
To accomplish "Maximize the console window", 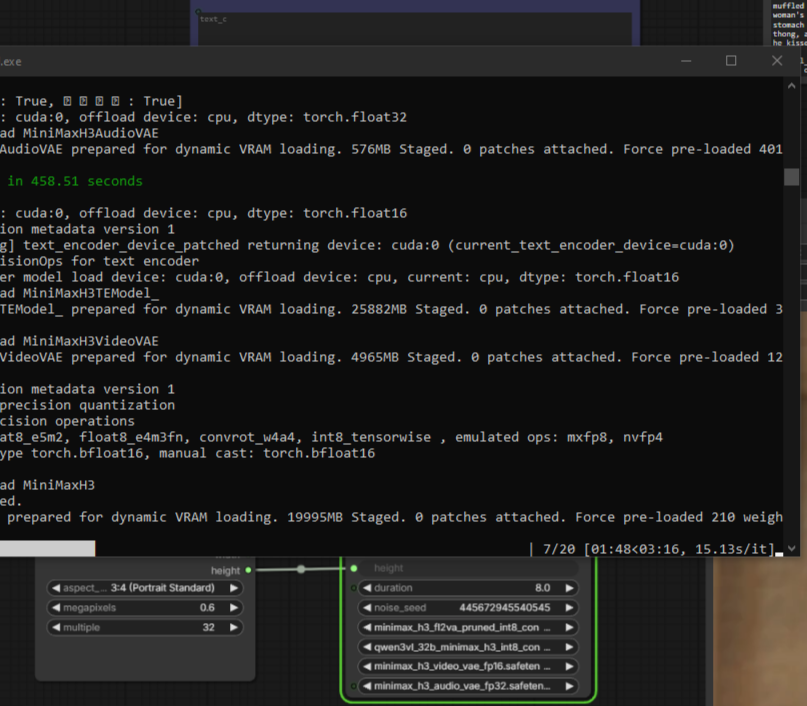I will (731, 61).
